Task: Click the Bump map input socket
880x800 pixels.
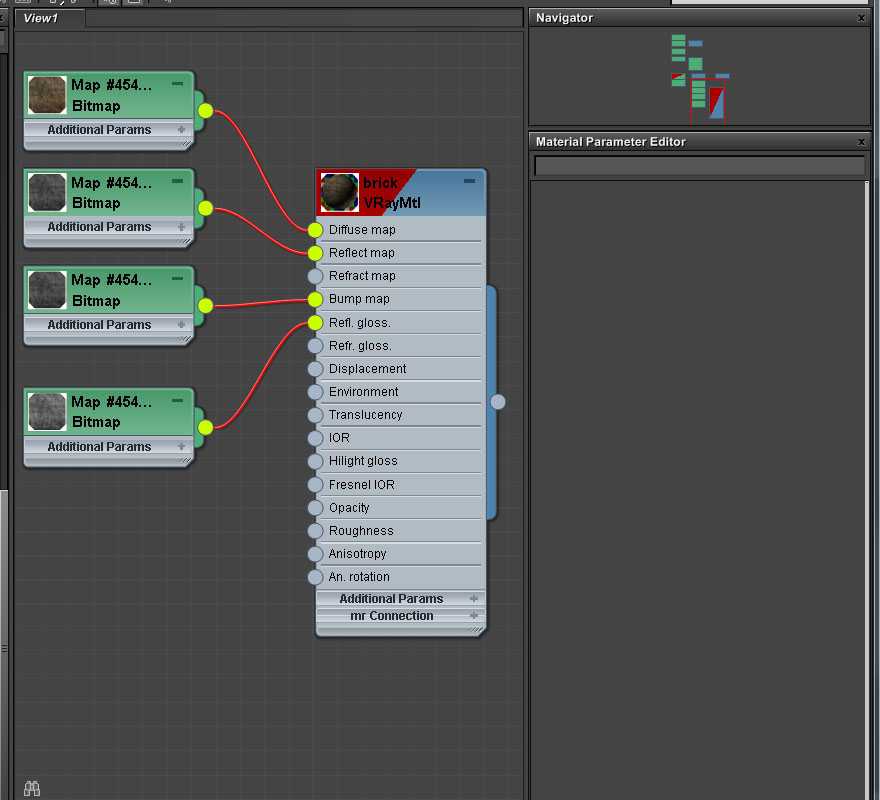Action: pyautogui.click(x=316, y=299)
